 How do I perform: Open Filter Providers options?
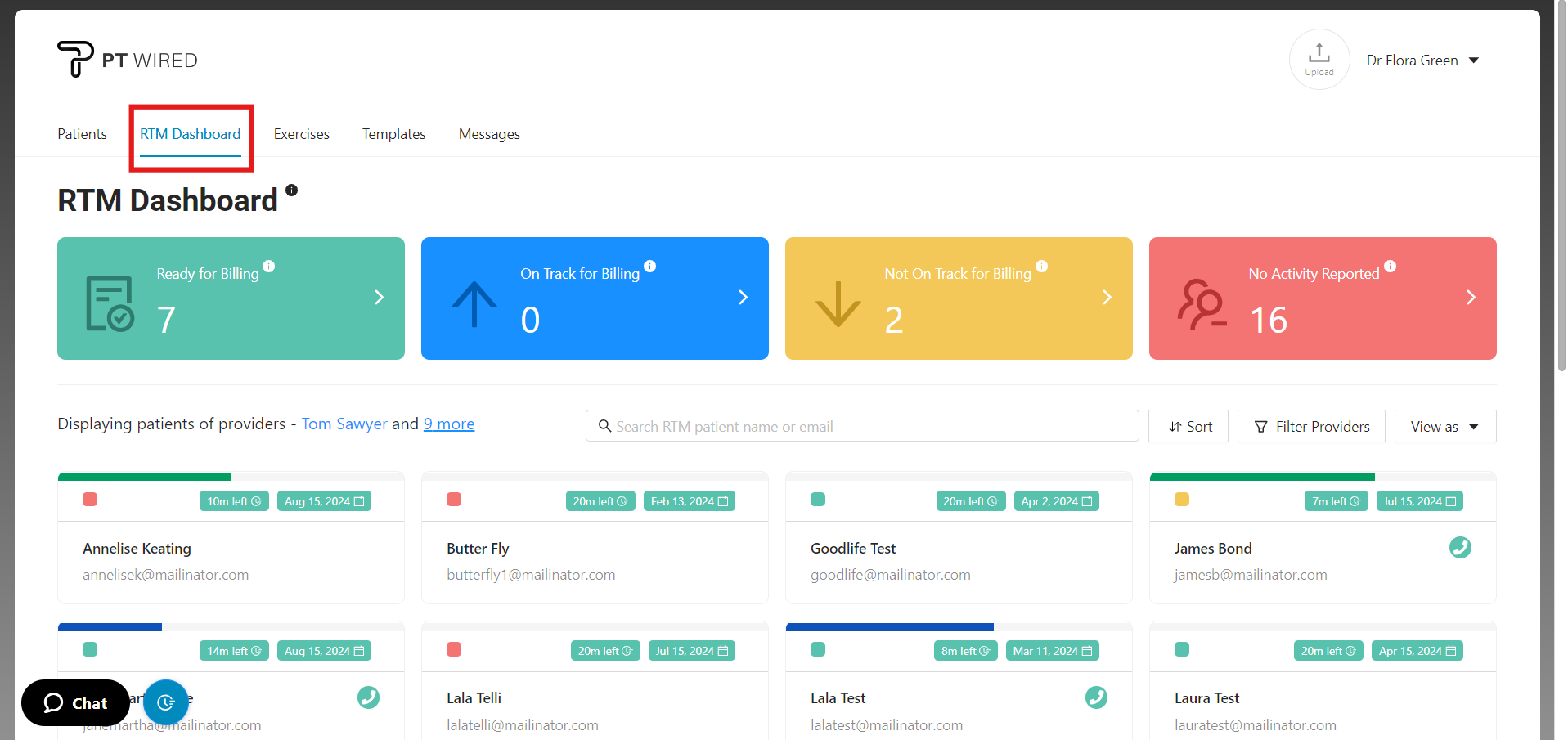click(1310, 426)
